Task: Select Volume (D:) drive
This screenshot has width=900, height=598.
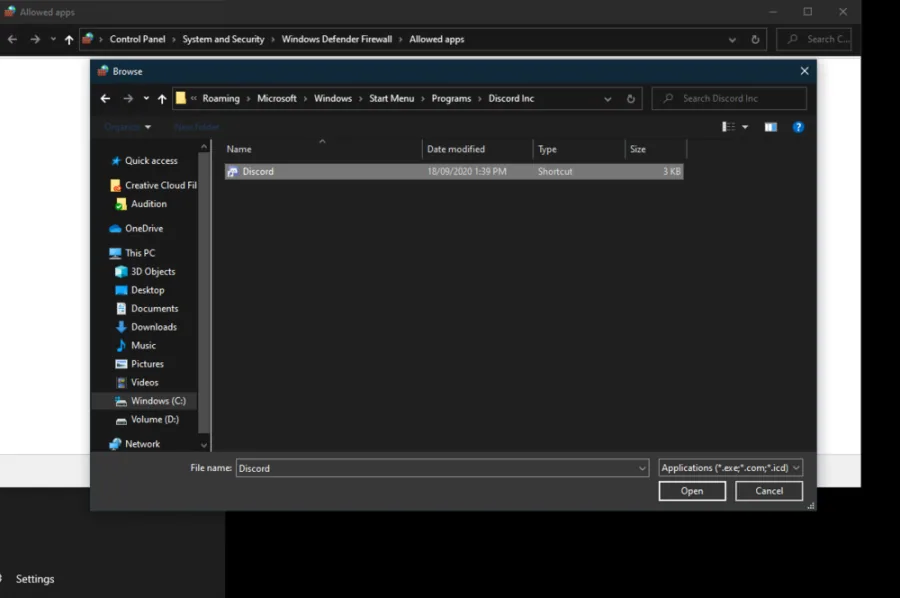Action: (x=148, y=420)
